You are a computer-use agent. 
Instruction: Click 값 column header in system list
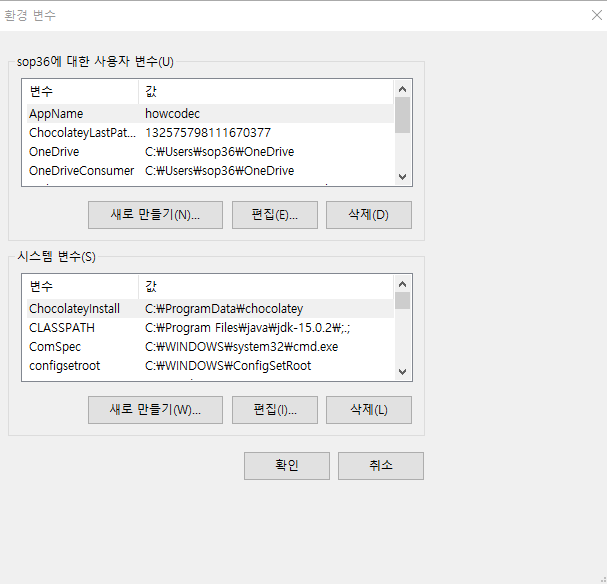(266, 287)
